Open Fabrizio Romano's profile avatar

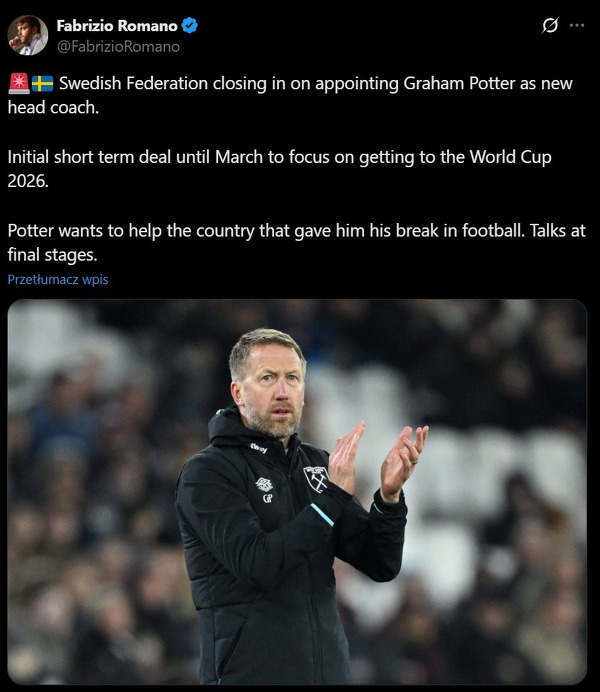pyautogui.click(x=27, y=35)
